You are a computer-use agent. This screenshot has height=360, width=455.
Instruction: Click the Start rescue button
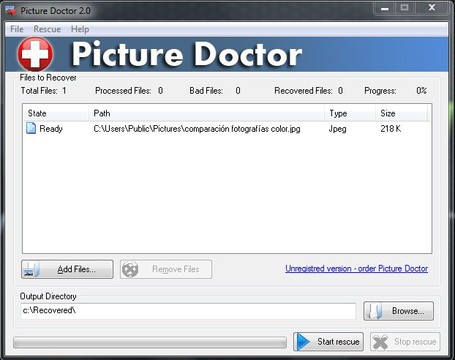328,342
